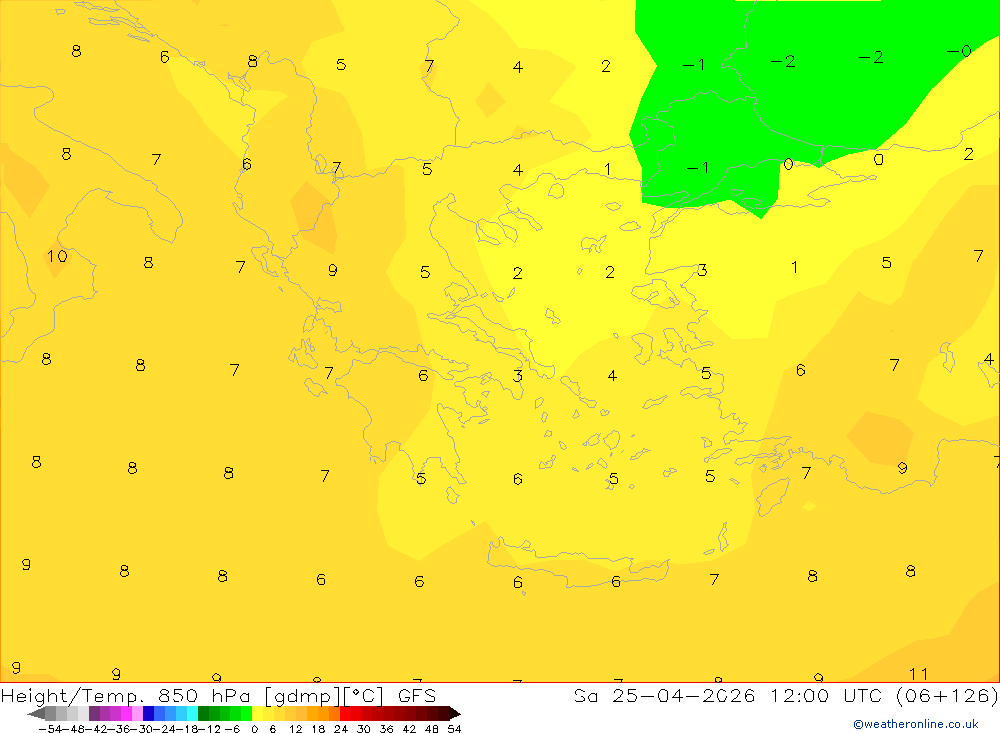1000x733 pixels.
Task: Click the Sa weekday abbreviation
Action: [586, 695]
